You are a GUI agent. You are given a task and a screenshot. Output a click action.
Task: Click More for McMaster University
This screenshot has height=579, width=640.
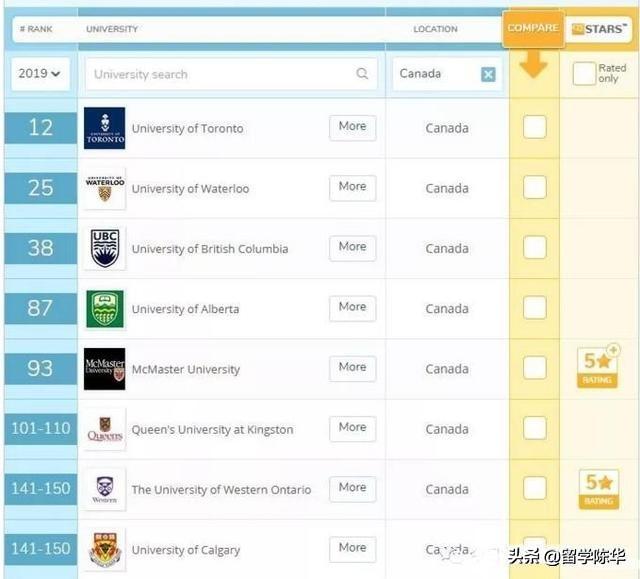[x=353, y=368]
